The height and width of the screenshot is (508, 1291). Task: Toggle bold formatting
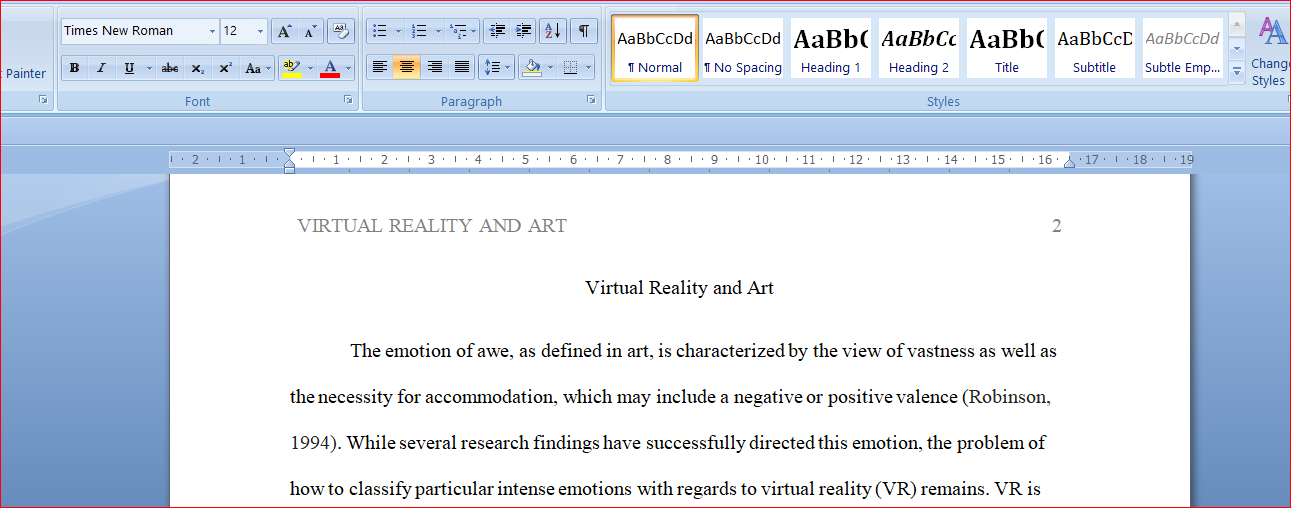tap(74, 68)
